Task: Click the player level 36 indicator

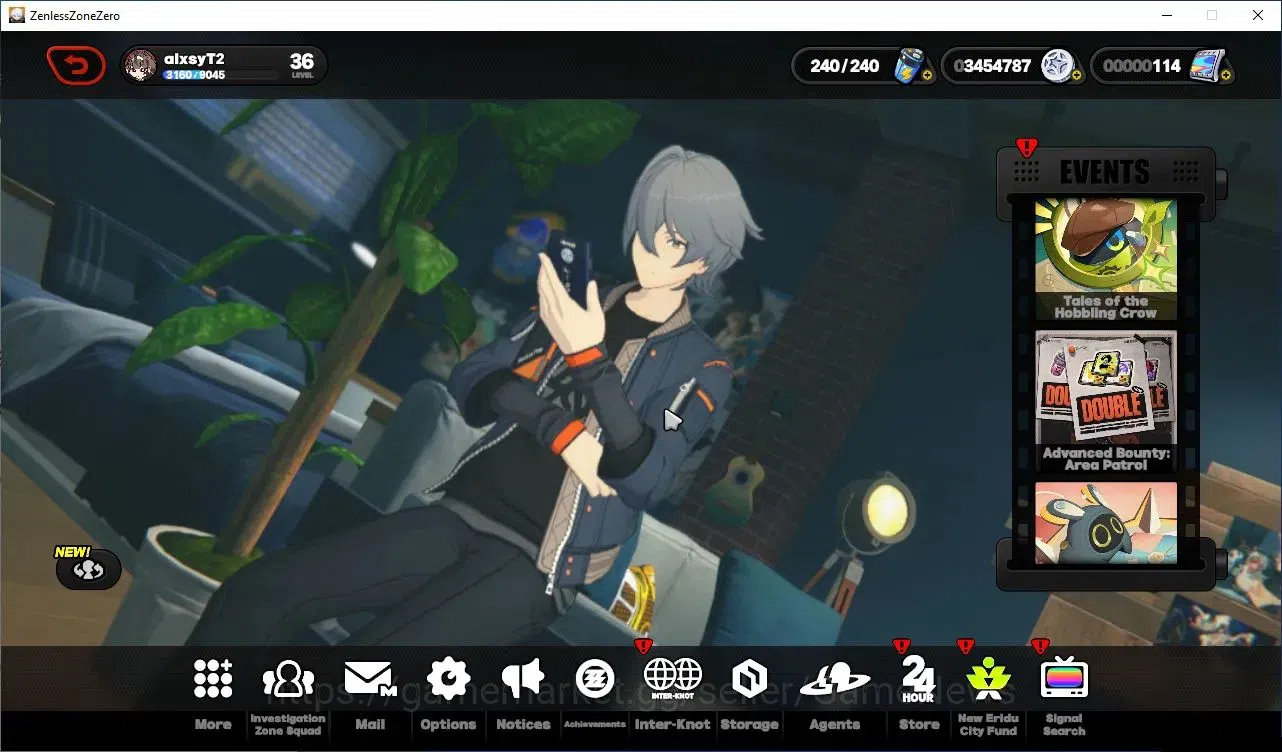Action: pos(302,66)
